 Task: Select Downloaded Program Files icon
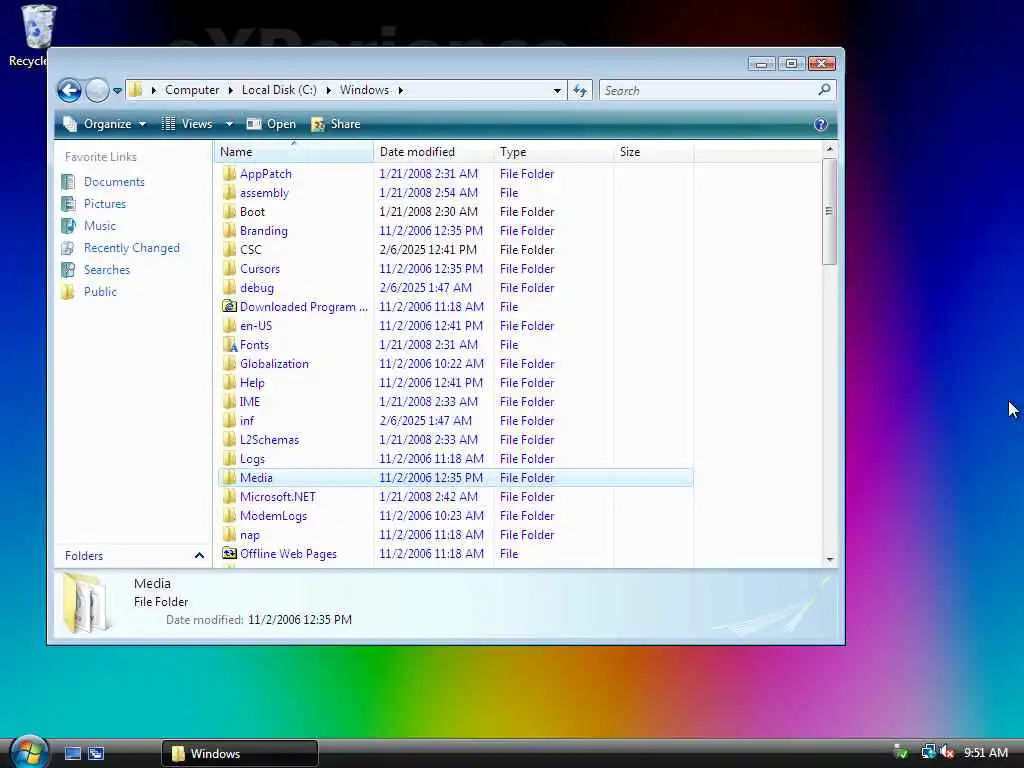click(229, 306)
